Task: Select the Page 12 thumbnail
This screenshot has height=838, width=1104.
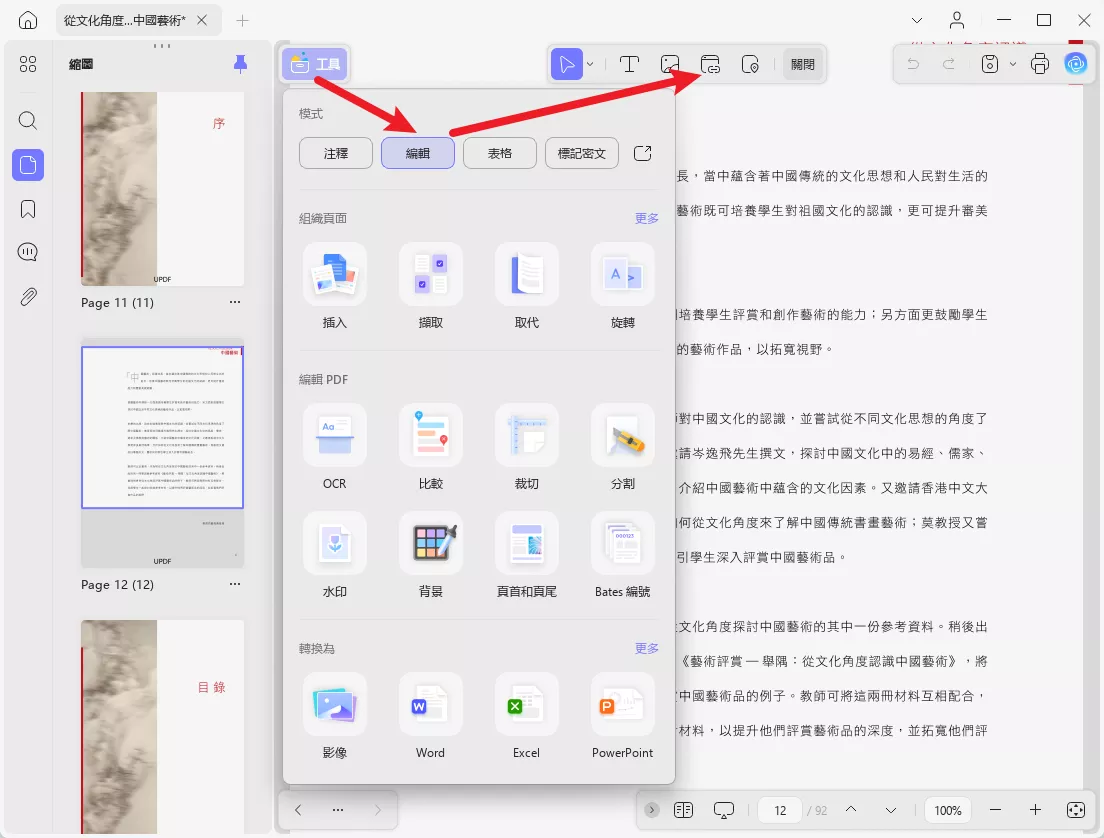Action: (163, 456)
